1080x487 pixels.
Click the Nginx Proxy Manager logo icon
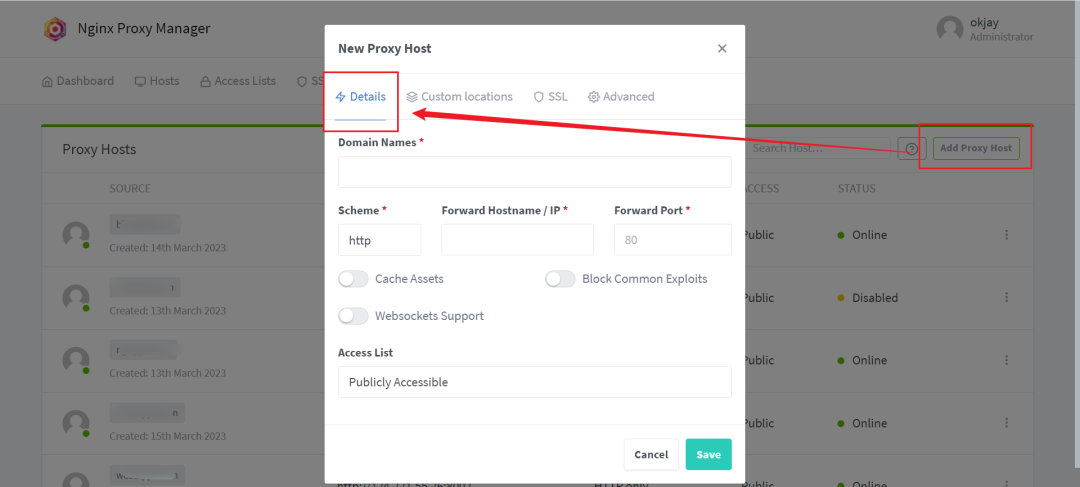55,29
